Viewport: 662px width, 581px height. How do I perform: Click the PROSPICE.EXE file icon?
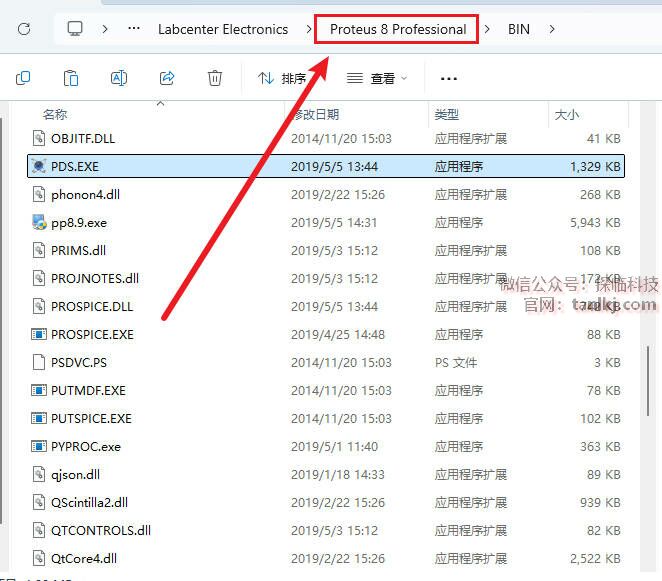click(39, 334)
